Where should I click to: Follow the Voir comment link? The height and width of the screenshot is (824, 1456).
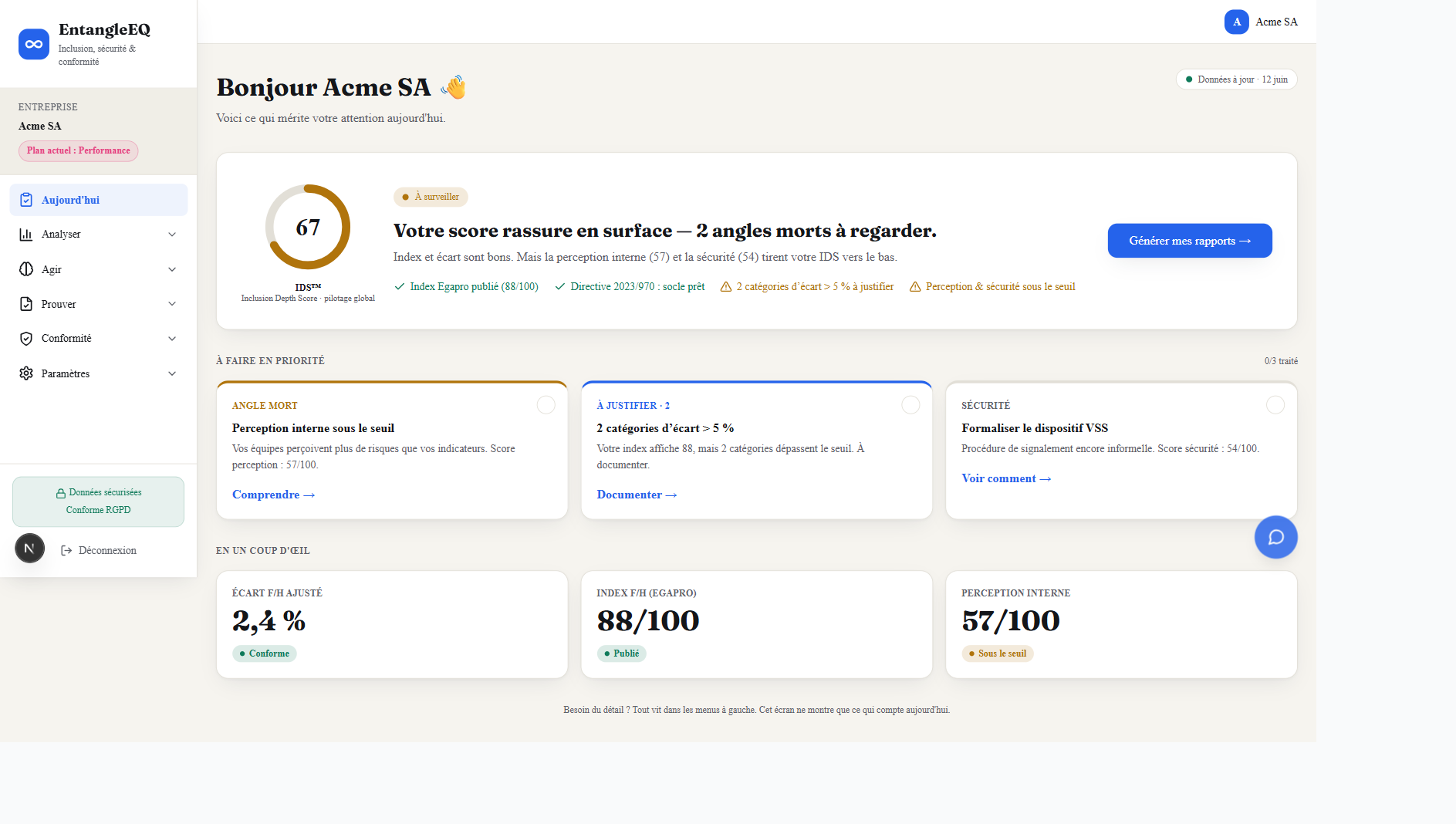[1006, 478]
